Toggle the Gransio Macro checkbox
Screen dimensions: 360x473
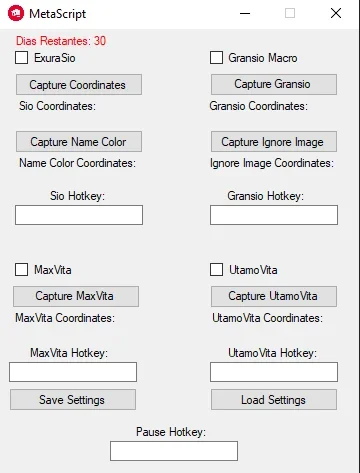[216, 57]
